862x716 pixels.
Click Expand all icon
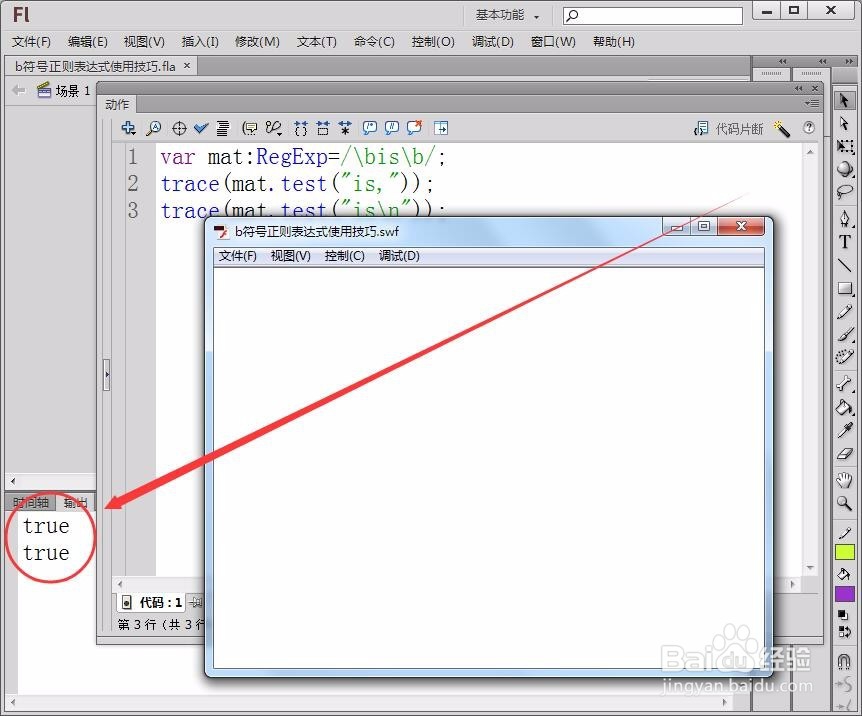pos(345,128)
